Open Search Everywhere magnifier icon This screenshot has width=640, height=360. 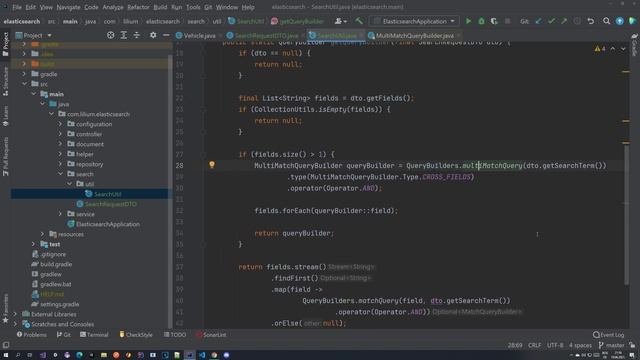point(607,21)
